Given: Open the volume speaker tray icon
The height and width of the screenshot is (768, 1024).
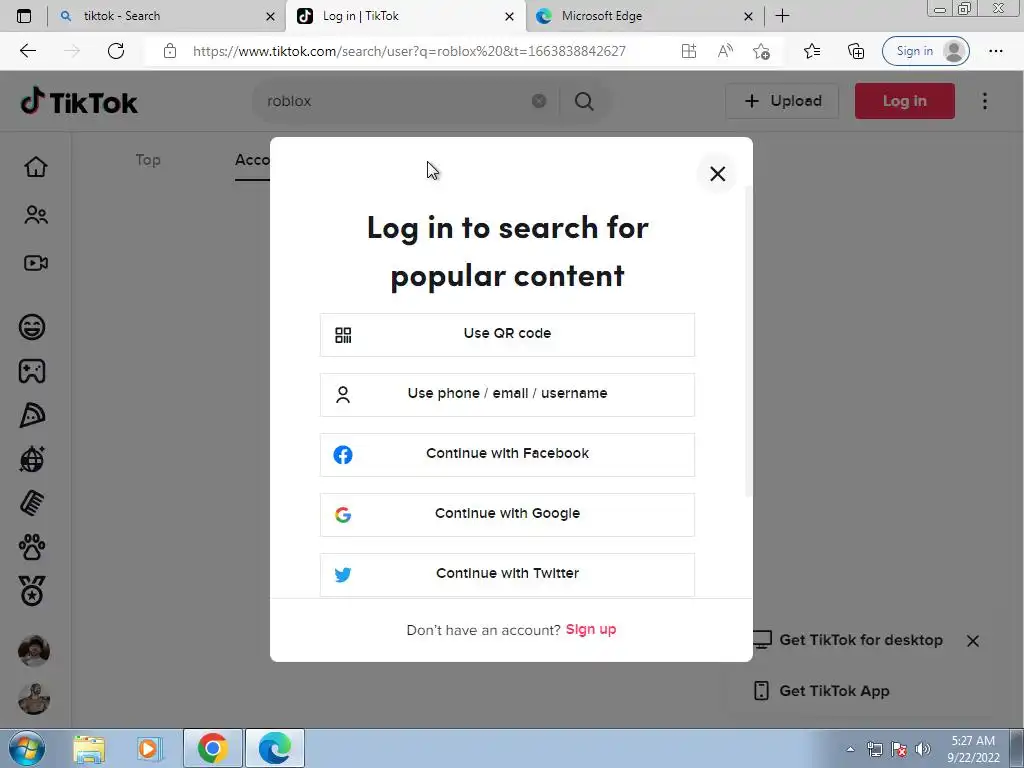Looking at the screenshot, I should [x=923, y=749].
